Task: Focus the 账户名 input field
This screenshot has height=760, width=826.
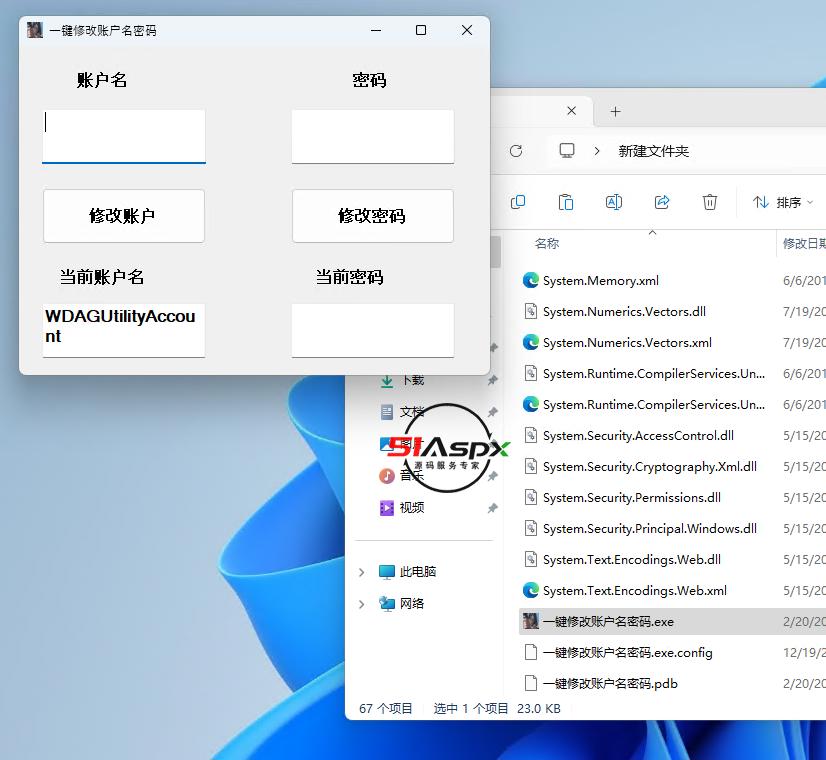Action: coord(124,135)
